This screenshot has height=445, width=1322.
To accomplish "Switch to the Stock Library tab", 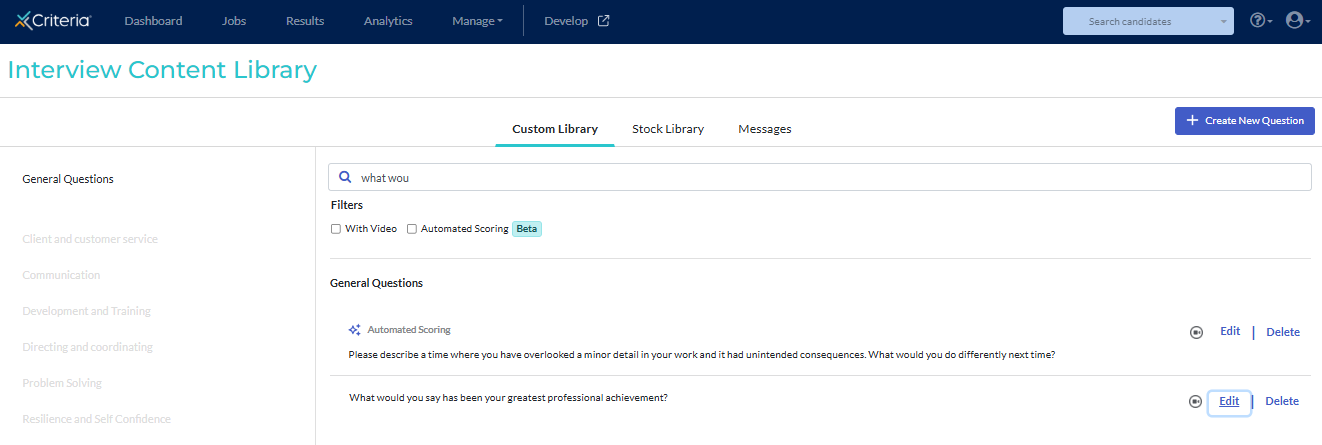I will pyautogui.click(x=668, y=129).
